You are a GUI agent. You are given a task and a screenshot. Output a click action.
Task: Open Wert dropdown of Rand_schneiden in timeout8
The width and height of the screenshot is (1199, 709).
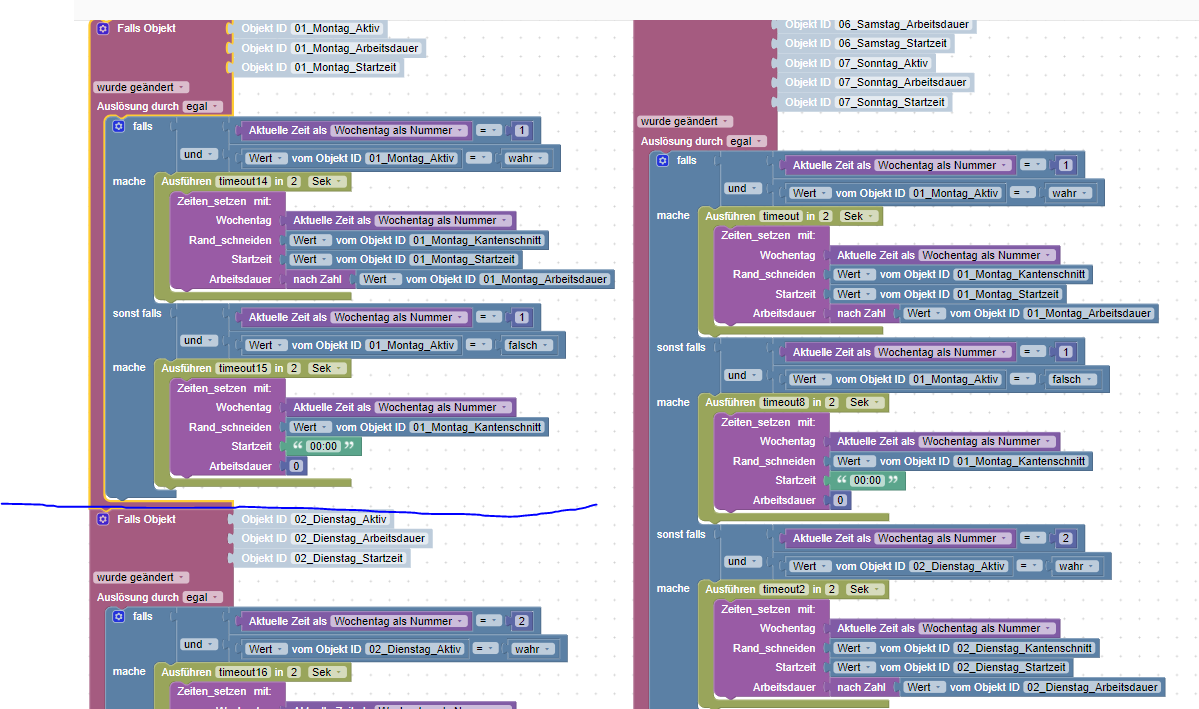pyautogui.click(x=854, y=462)
